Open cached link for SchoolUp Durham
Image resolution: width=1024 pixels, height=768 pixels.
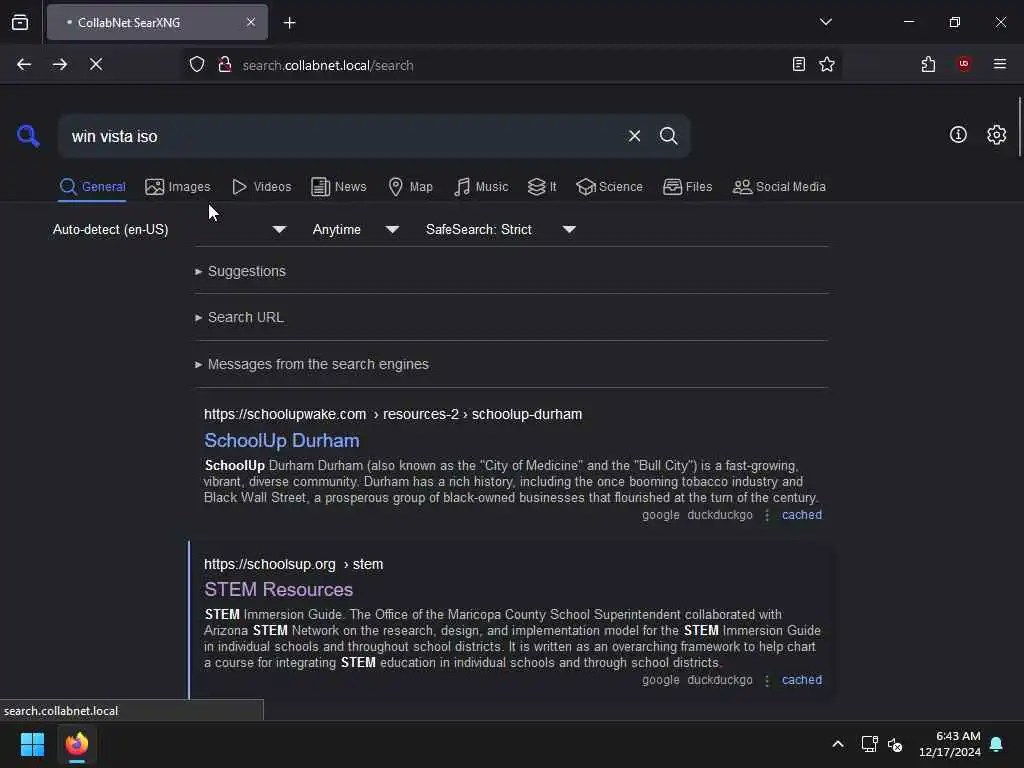coord(801,515)
